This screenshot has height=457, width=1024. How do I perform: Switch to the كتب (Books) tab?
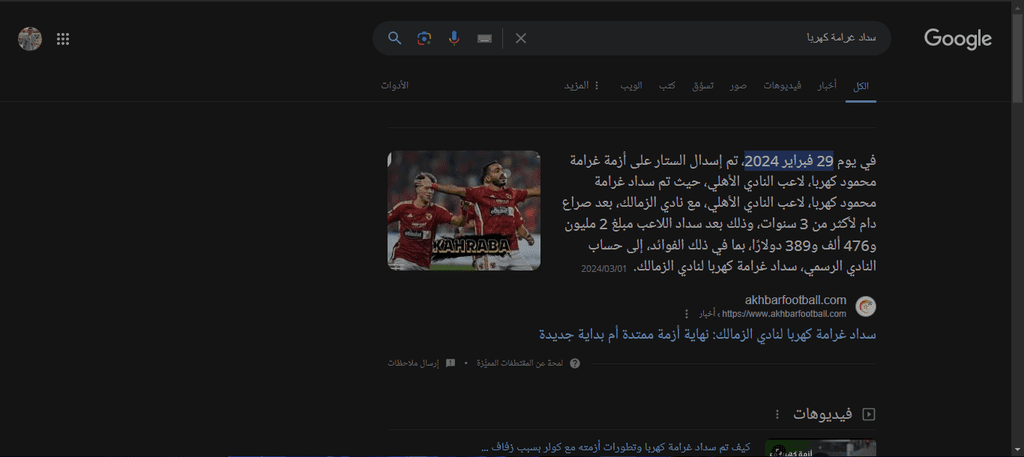666,86
